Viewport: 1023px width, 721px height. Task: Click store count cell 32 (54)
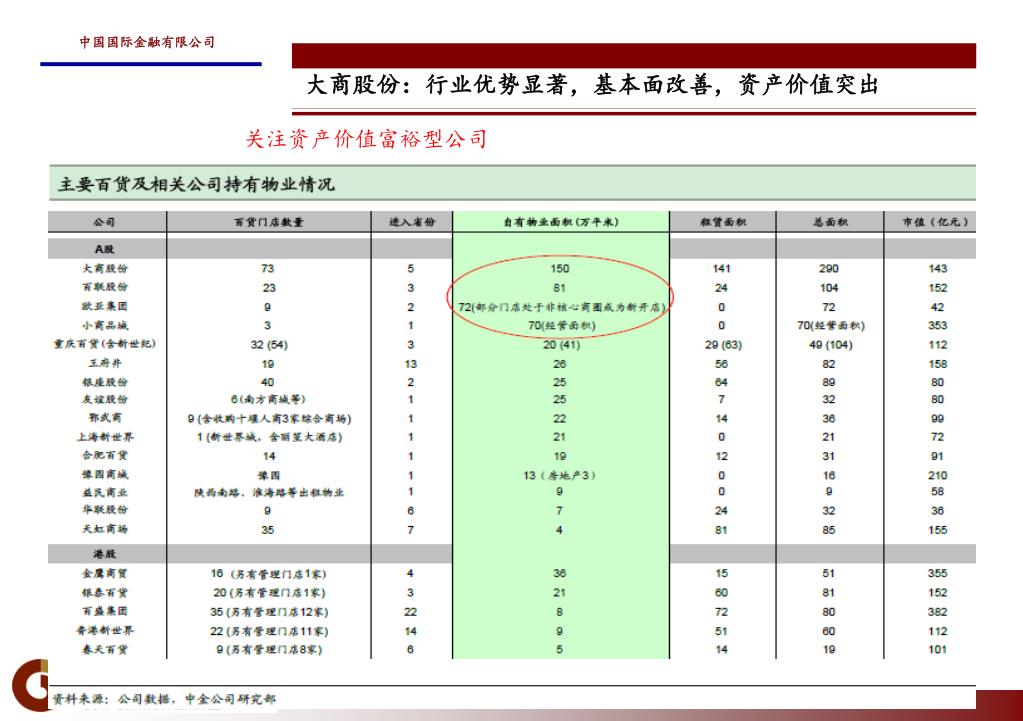point(269,345)
